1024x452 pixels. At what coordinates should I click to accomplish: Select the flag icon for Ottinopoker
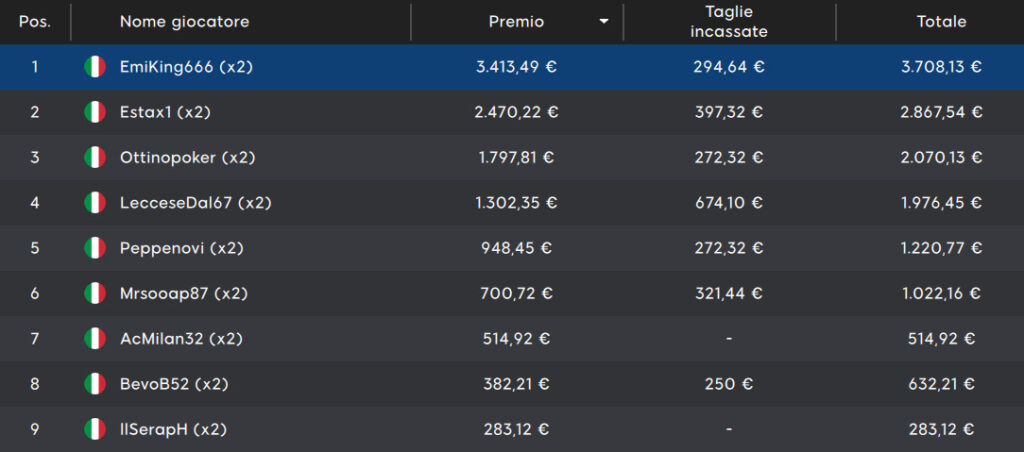95,157
